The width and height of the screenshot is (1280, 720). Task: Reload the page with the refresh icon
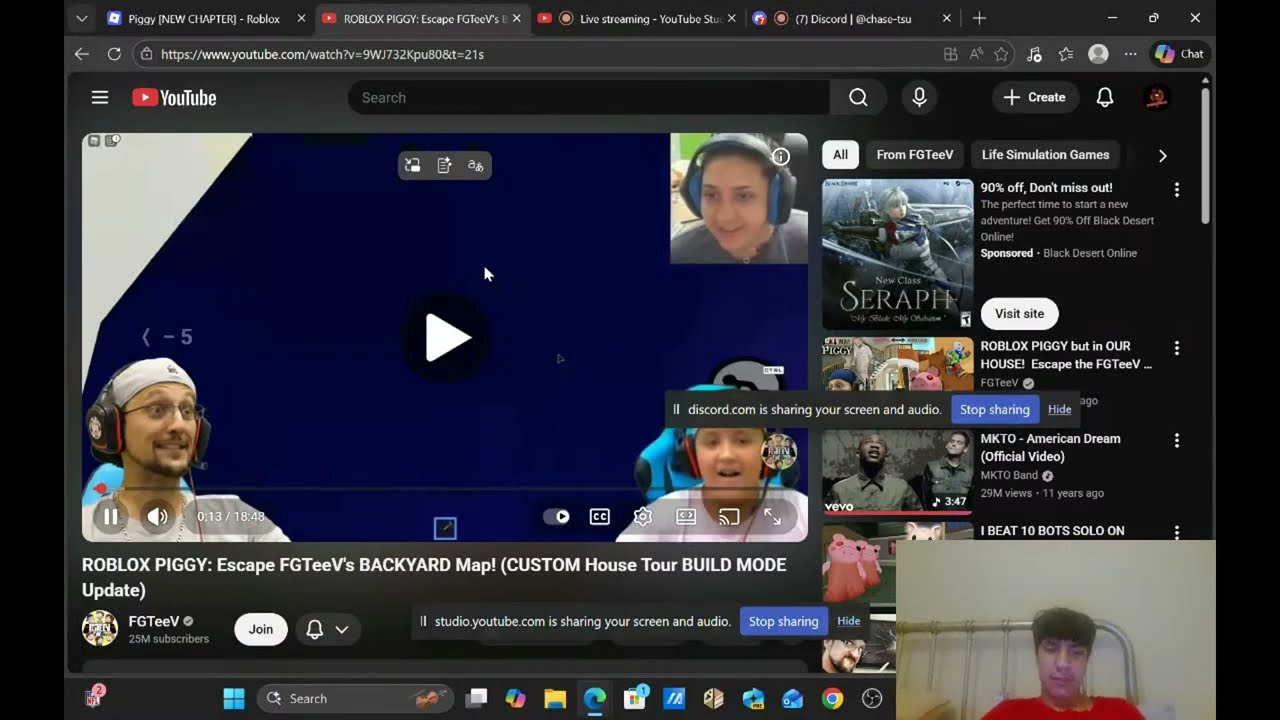(x=114, y=54)
